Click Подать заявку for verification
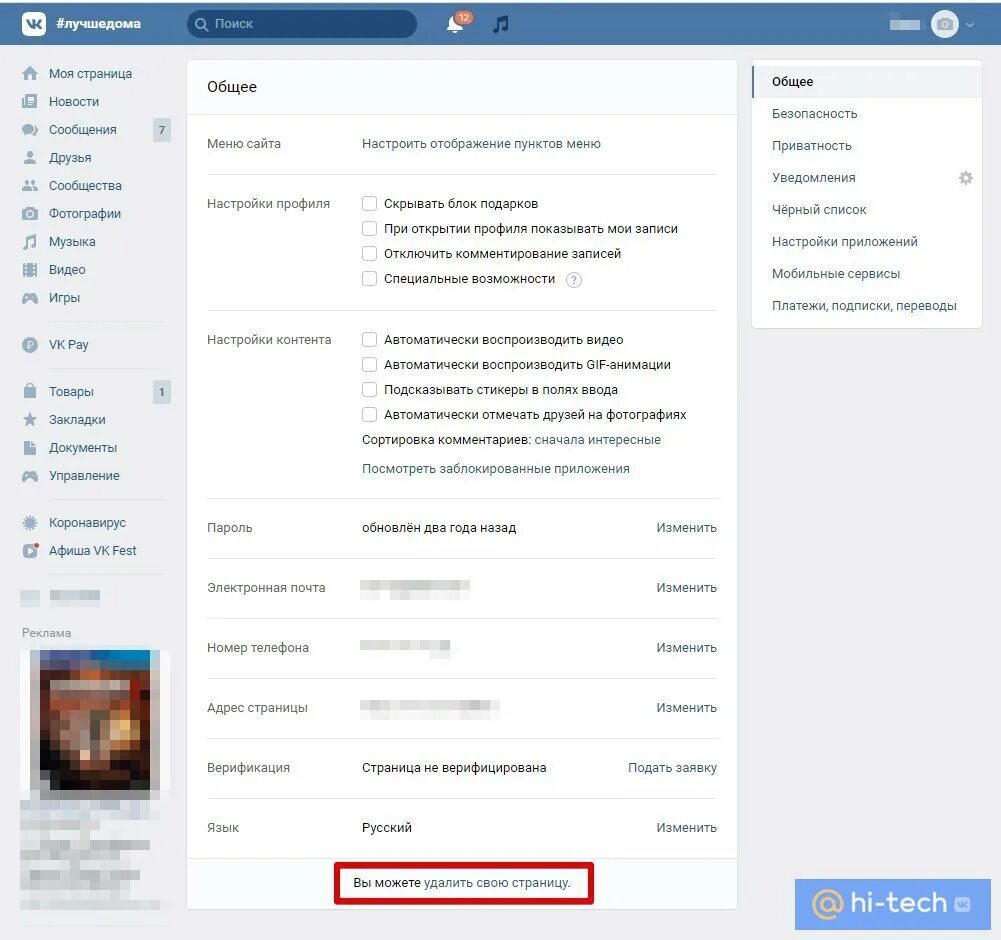This screenshot has width=1001, height=940. 672,768
